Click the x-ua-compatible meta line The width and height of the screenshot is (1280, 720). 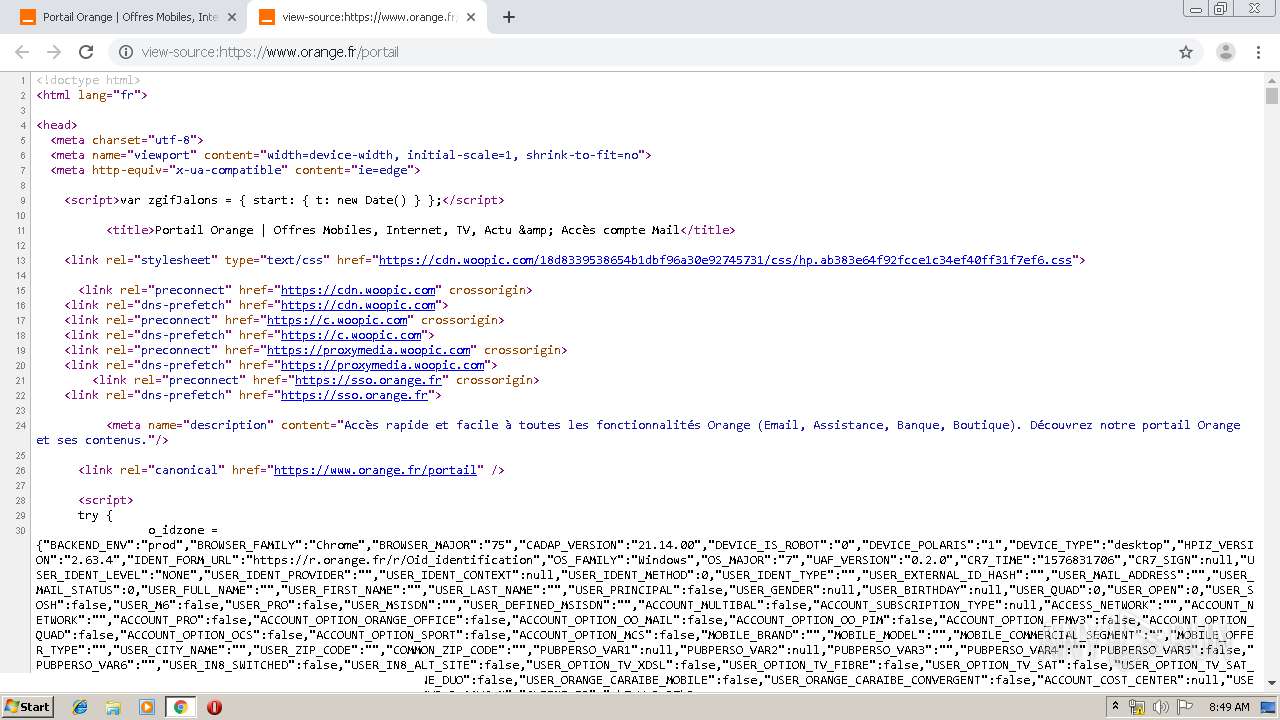coord(236,170)
